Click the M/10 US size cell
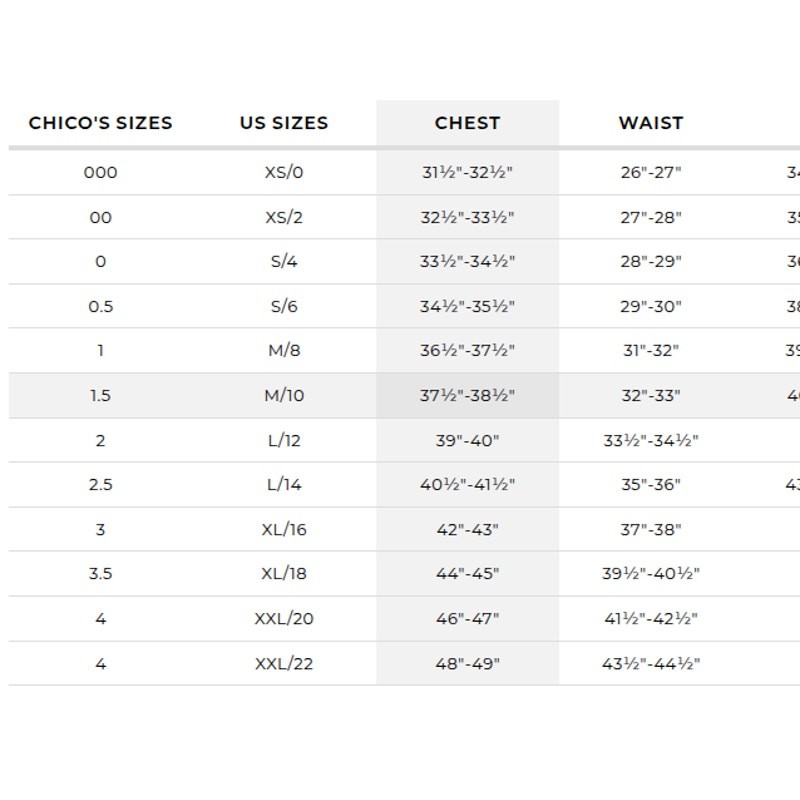800x800 pixels. (x=284, y=395)
